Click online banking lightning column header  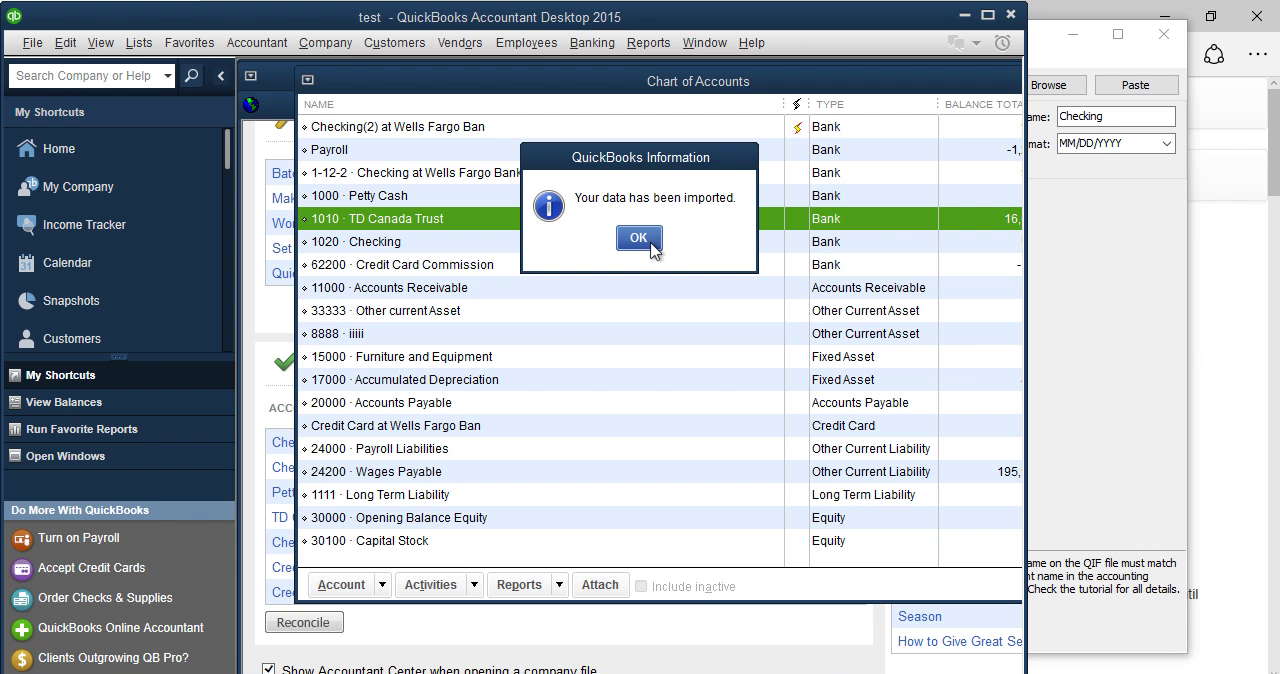(797, 104)
